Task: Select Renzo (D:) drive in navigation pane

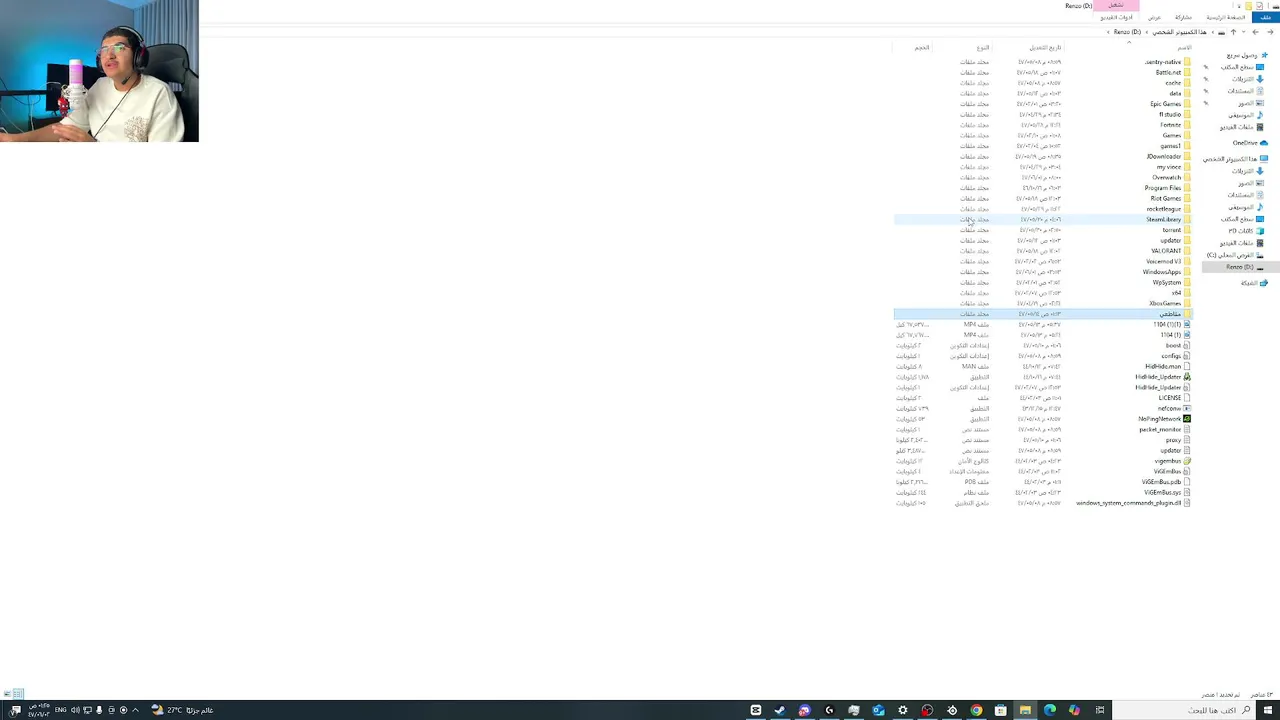Action: point(1240,267)
